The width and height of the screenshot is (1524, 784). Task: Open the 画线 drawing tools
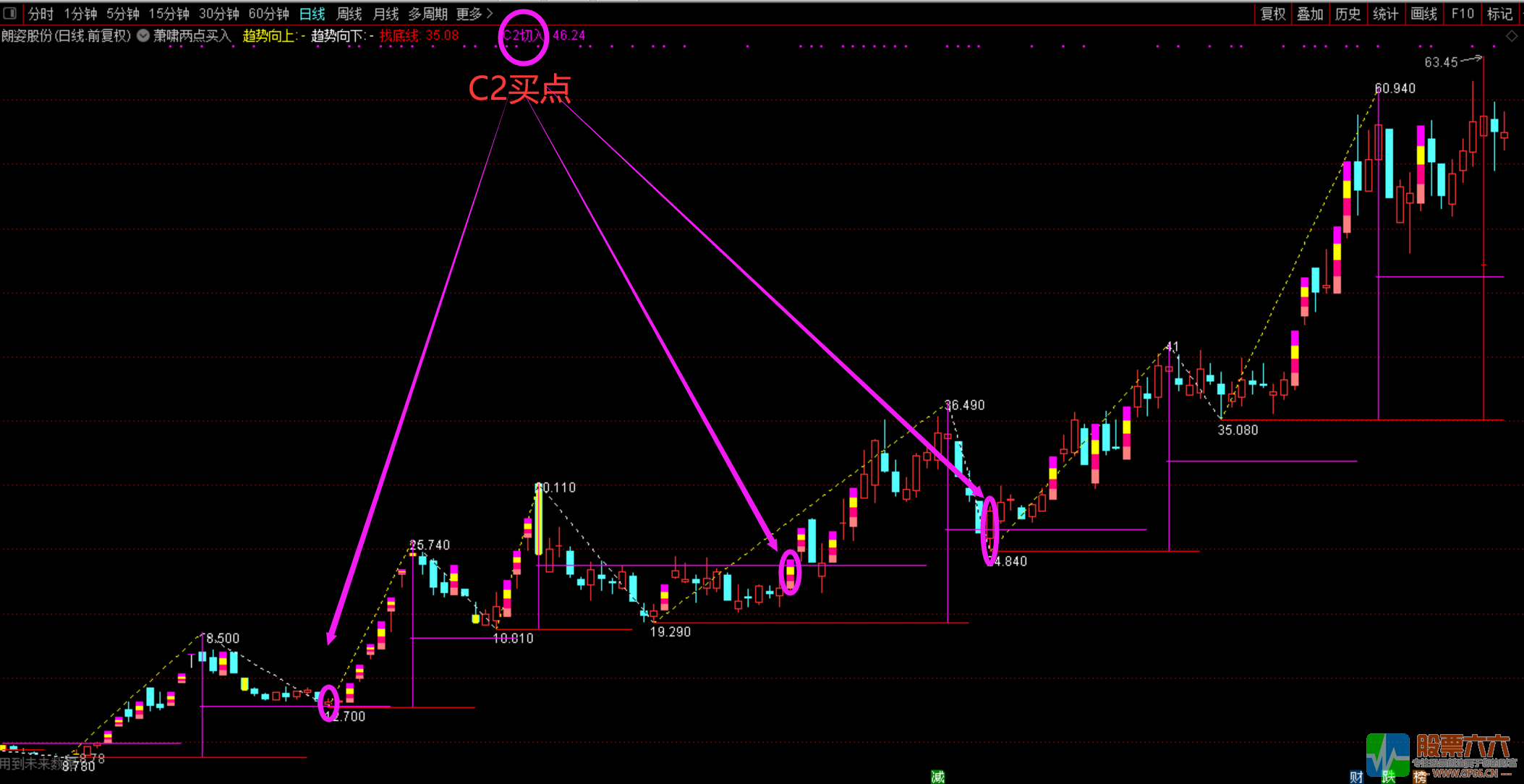(x=1423, y=14)
